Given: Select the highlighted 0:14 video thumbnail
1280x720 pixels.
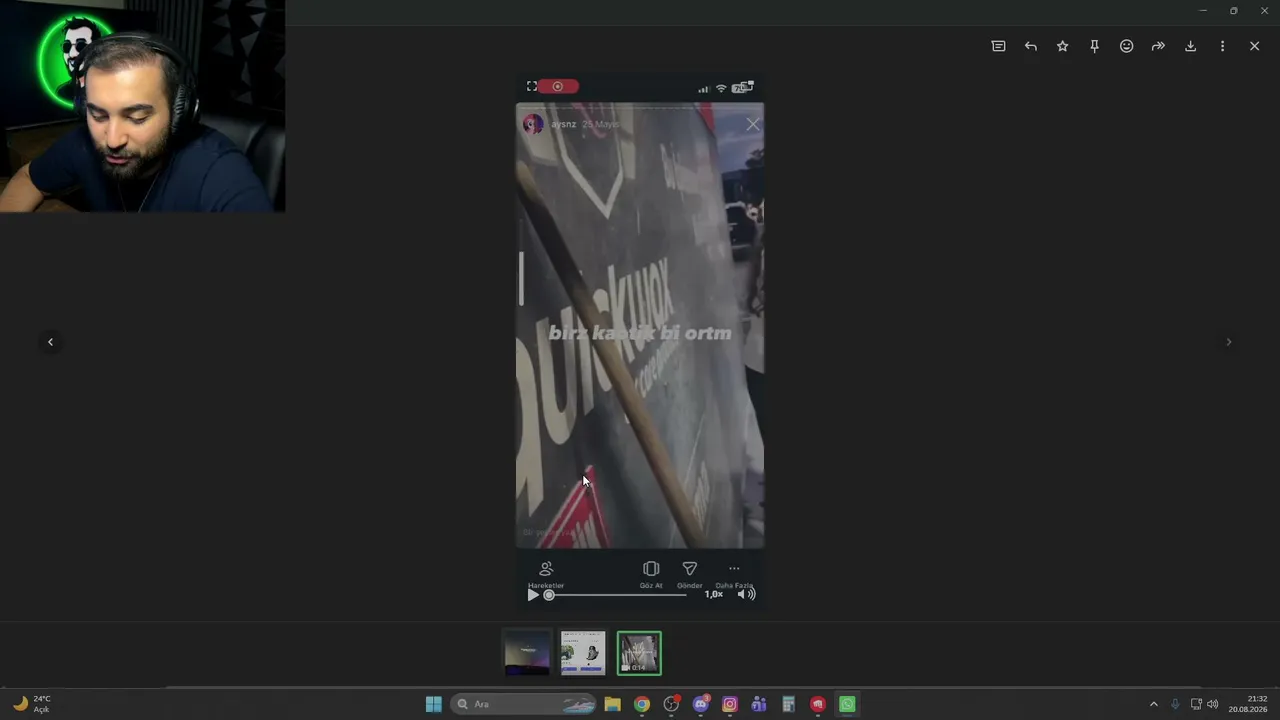Looking at the screenshot, I should (x=639, y=653).
